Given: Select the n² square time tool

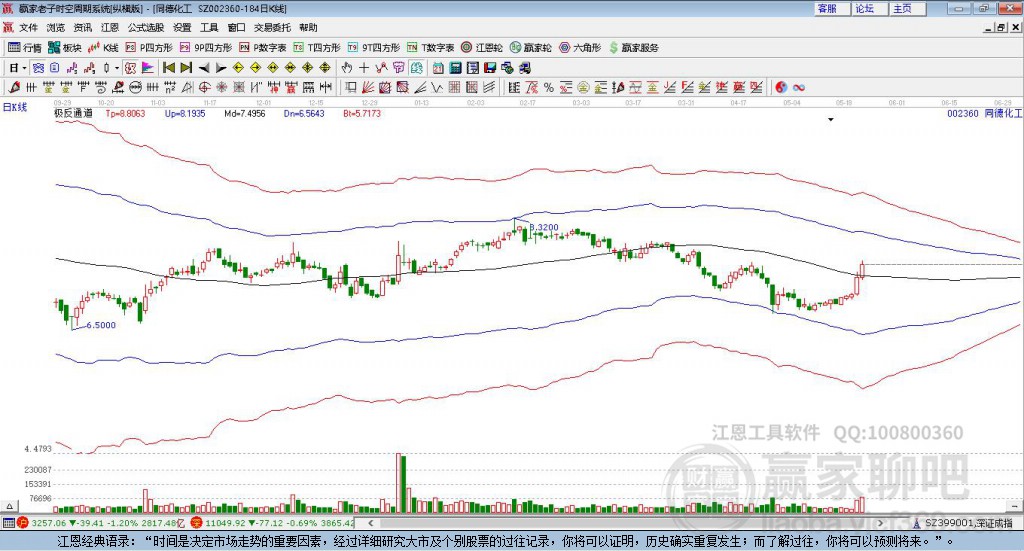Looking at the screenshot, I should (x=170, y=87).
